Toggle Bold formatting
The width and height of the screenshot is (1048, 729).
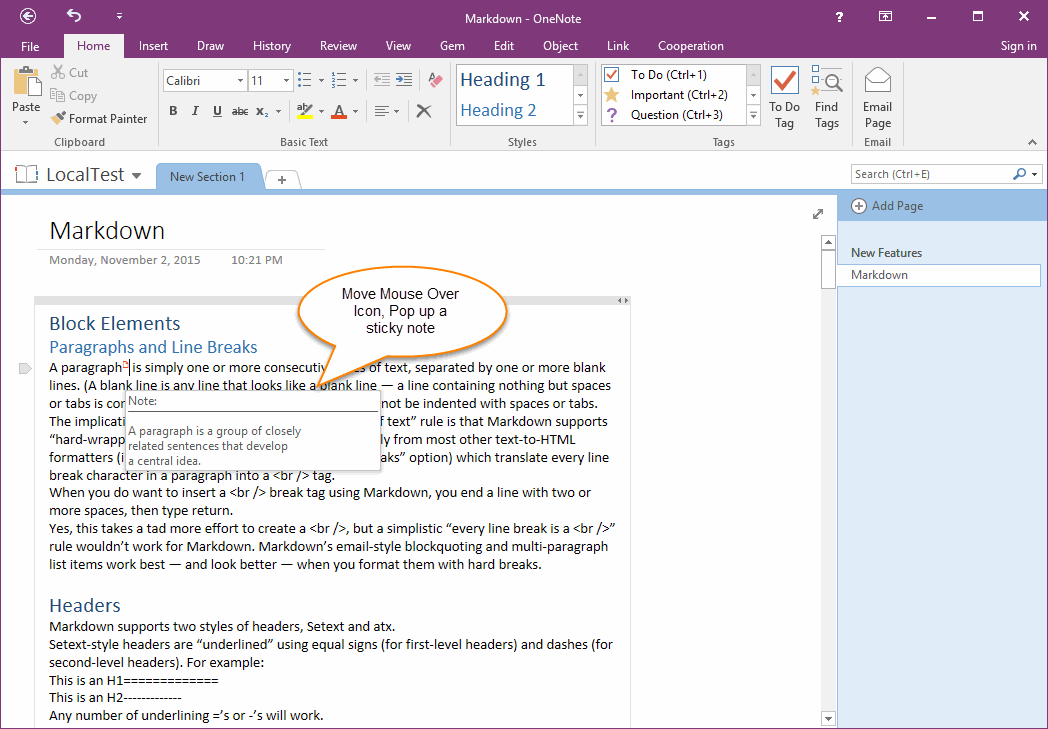pyautogui.click(x=173, y=111)
